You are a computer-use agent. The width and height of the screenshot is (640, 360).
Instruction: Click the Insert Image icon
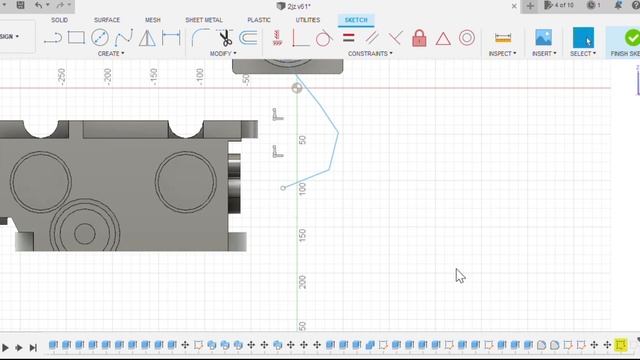pyautogui.click(x=544, y=38)
